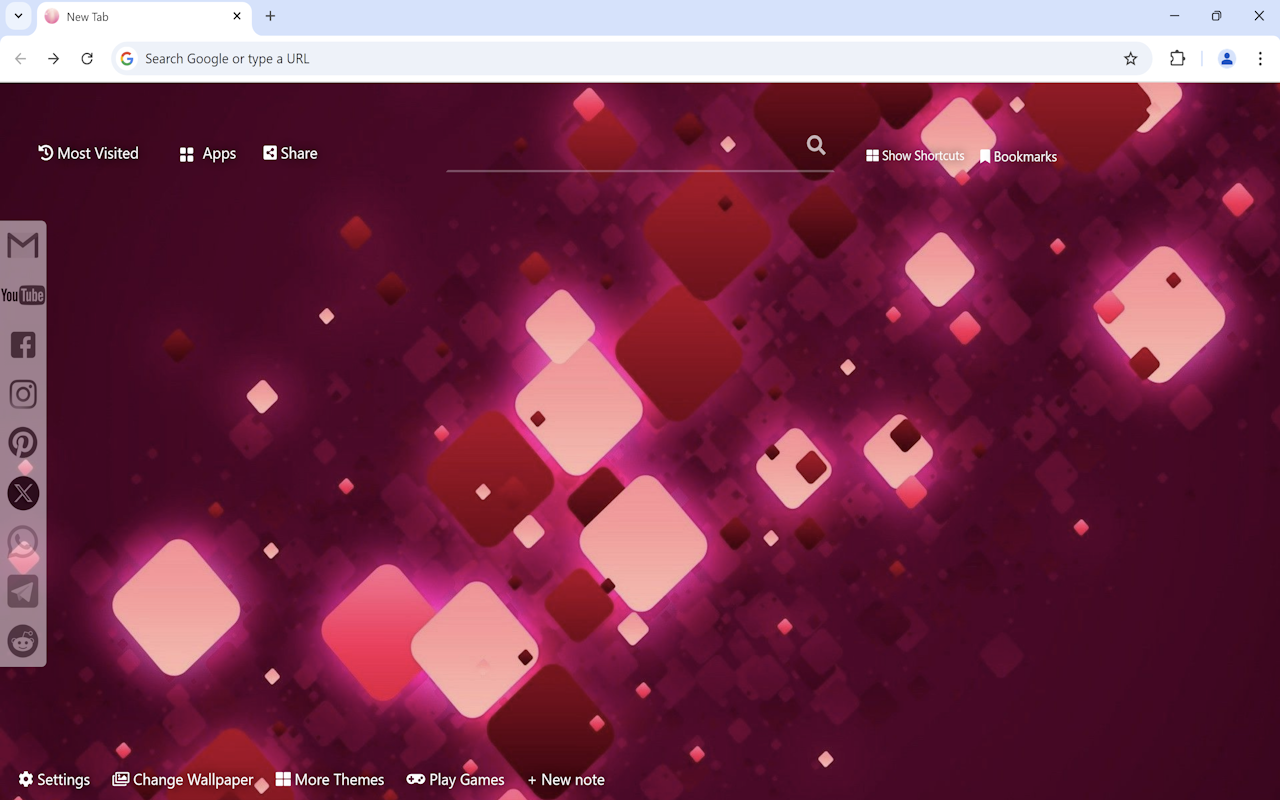Select the New Tab tab
The image size is (1280, 800).
(144, 17)
